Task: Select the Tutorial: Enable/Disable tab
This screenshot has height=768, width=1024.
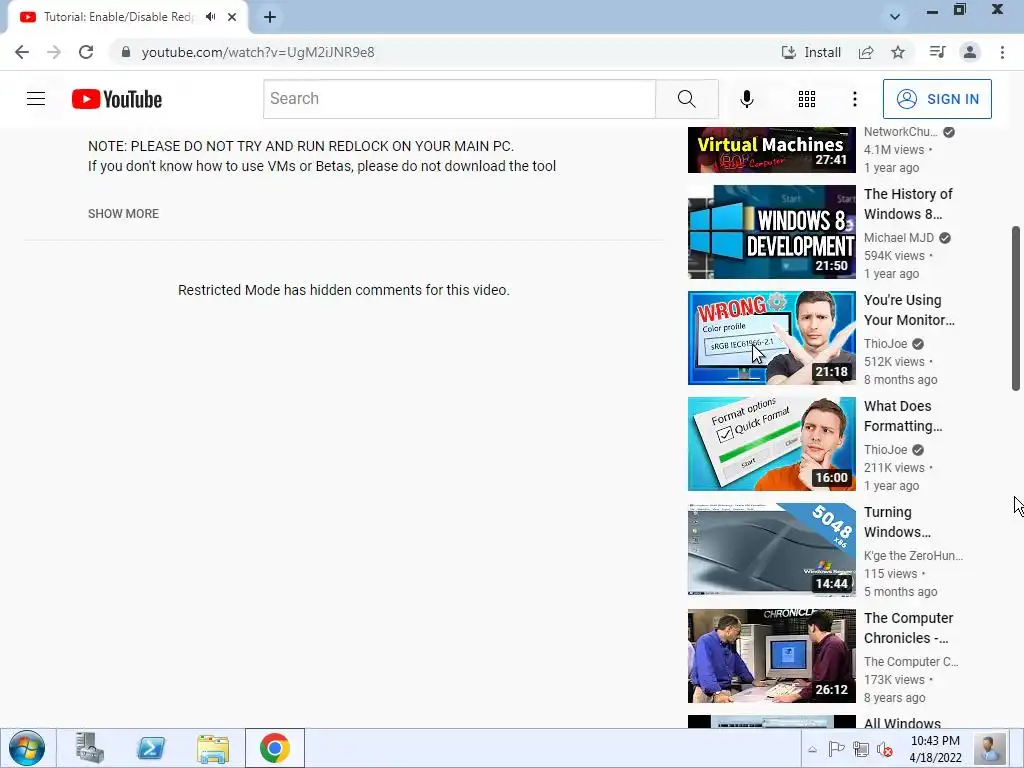Action: (x=118, y=17)
